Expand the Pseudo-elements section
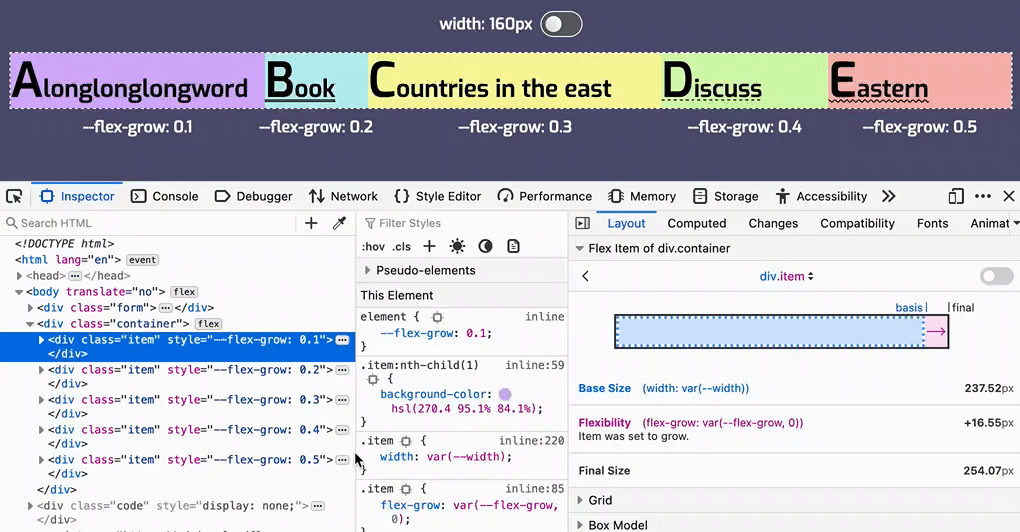This screenshot has width=1020, height=532. [x=368, y=270]
